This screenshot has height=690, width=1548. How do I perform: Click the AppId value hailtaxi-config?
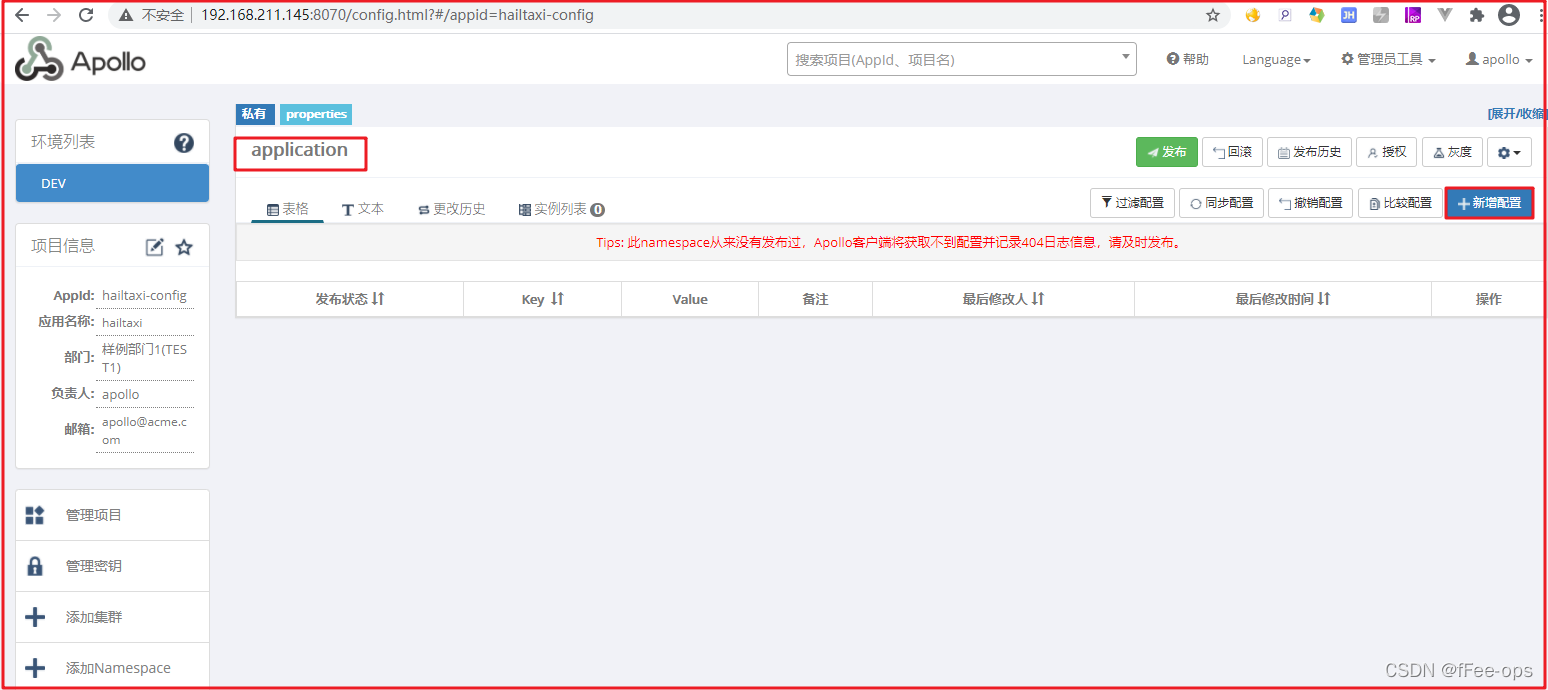coord(144,295)
